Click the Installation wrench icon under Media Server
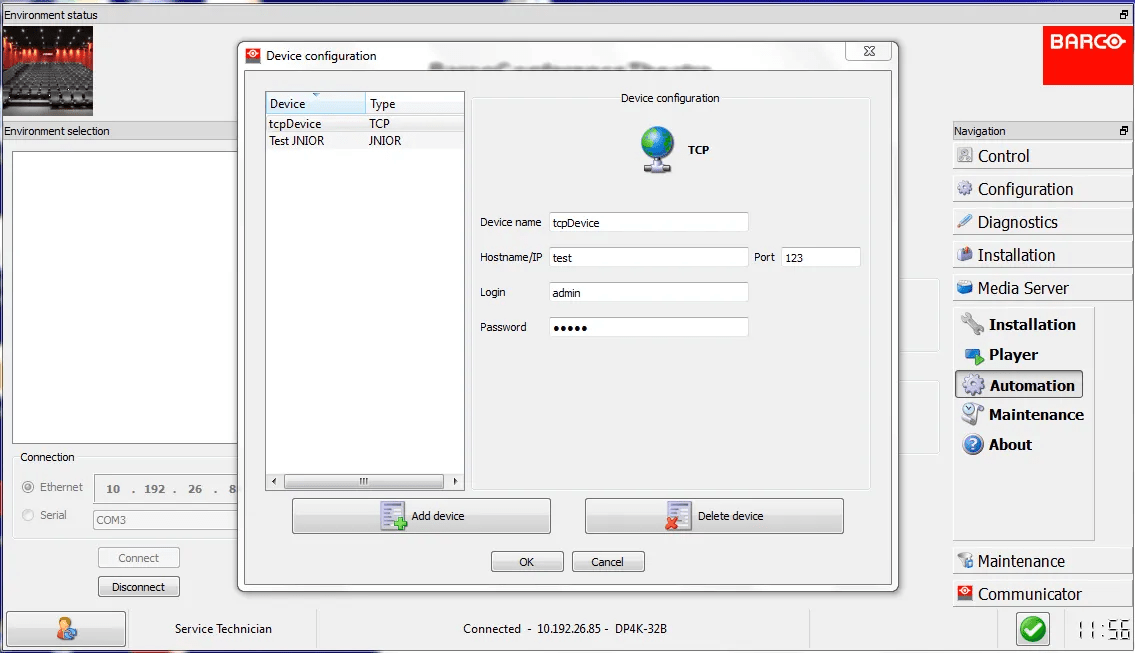The width and height of the screenshot is (1135, 653). [973, 324]
